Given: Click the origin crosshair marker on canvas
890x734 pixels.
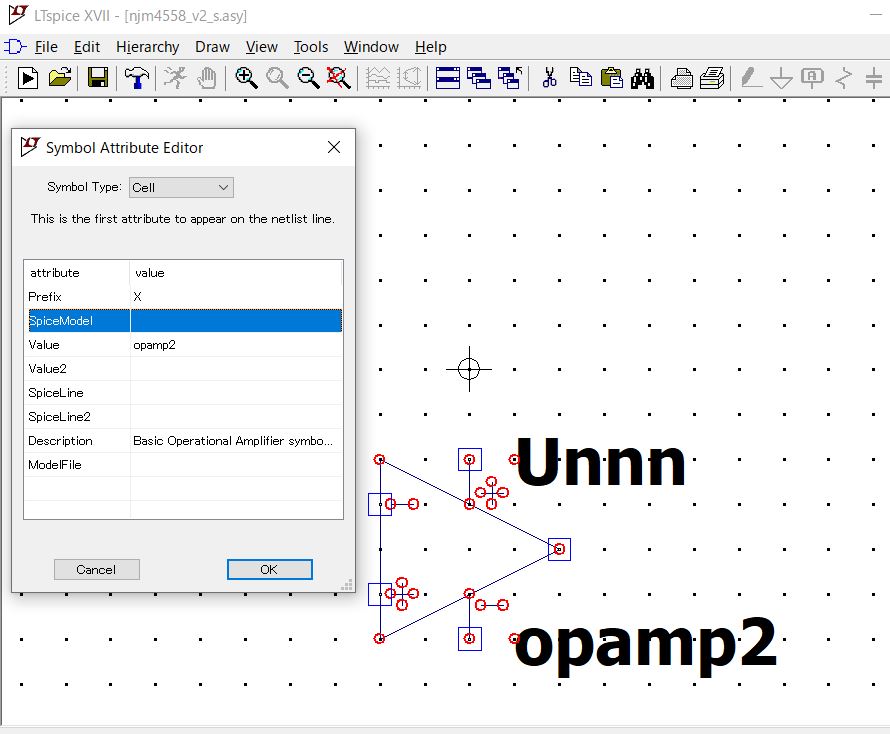Looking at the screenshot, I should [x=469, y=369].
